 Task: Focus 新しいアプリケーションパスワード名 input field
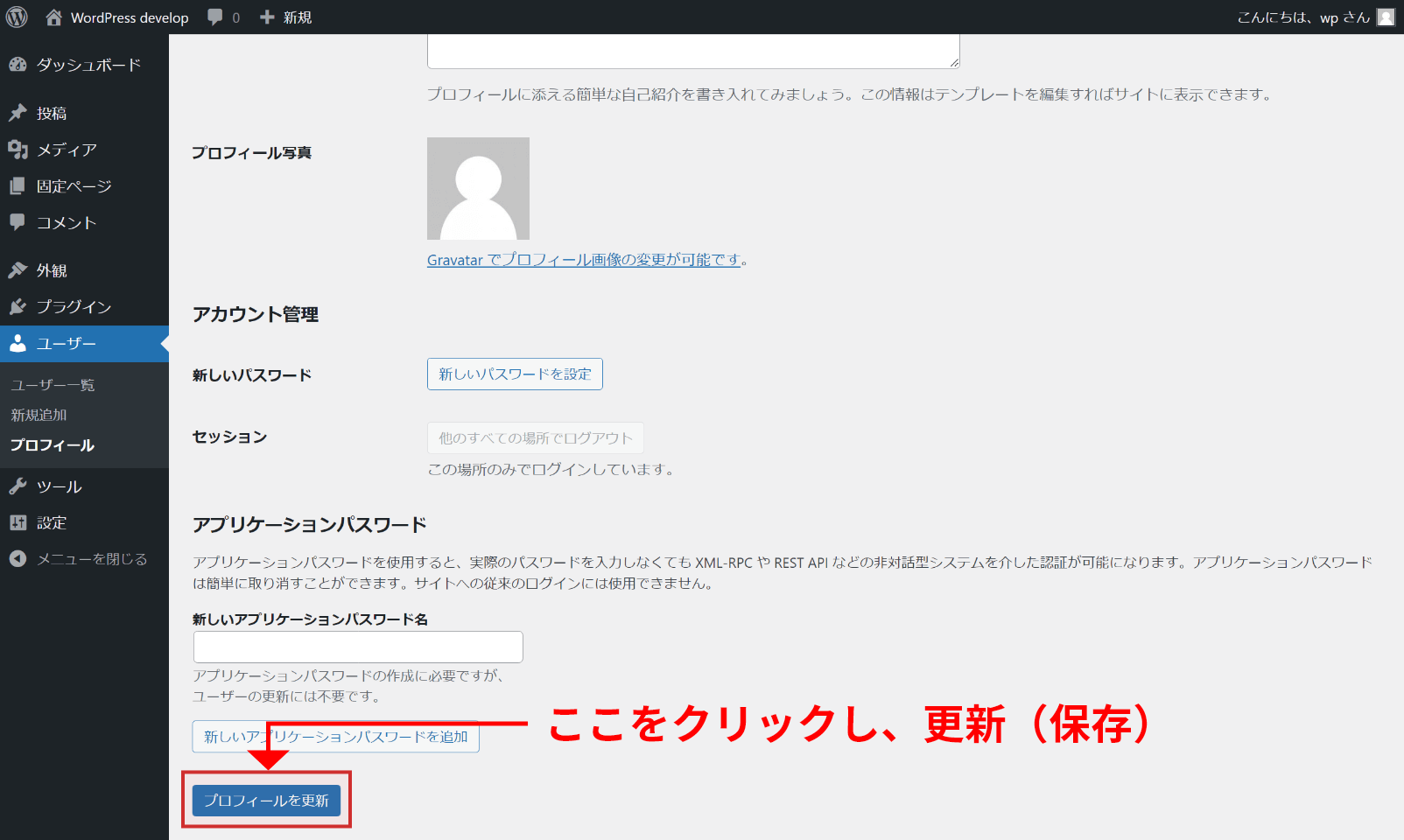pyautogui.click(x=358, y=647)
